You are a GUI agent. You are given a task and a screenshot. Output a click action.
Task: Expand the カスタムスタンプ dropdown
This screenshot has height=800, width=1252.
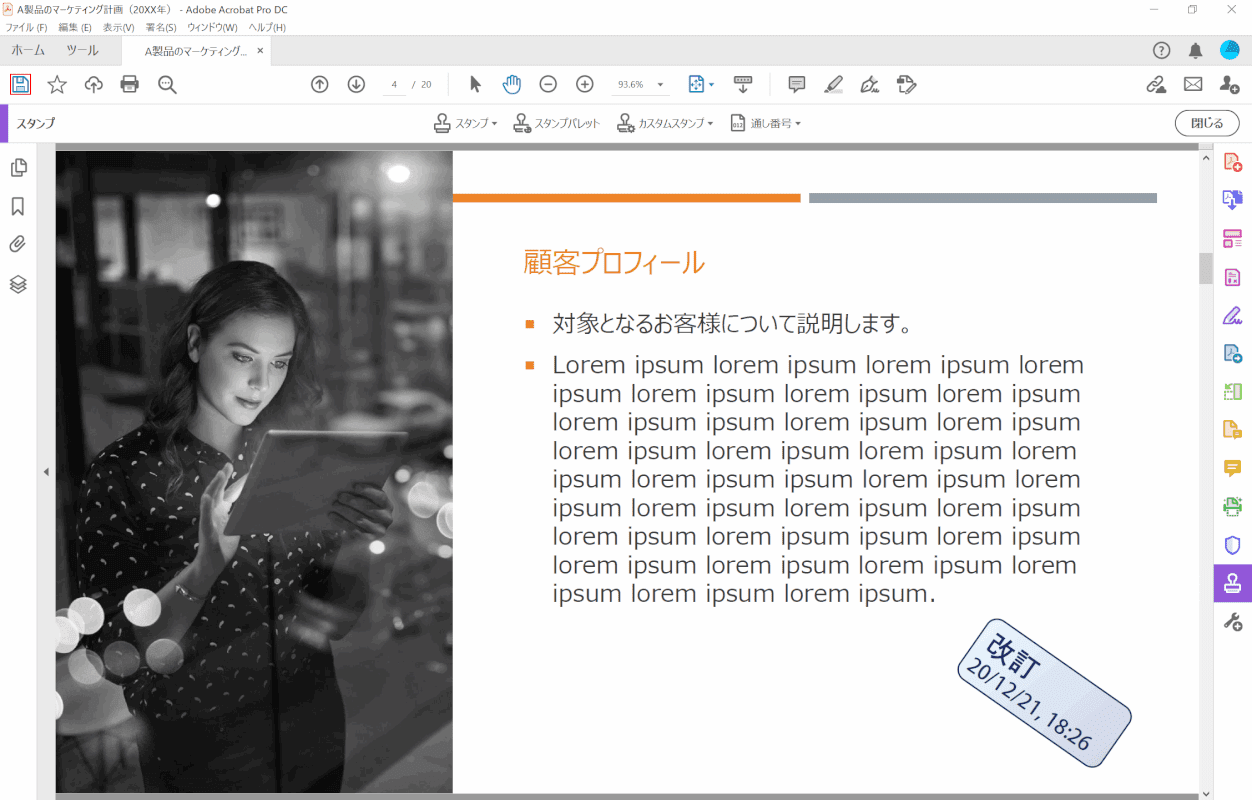pyautogui.click(x=665, y=123)
